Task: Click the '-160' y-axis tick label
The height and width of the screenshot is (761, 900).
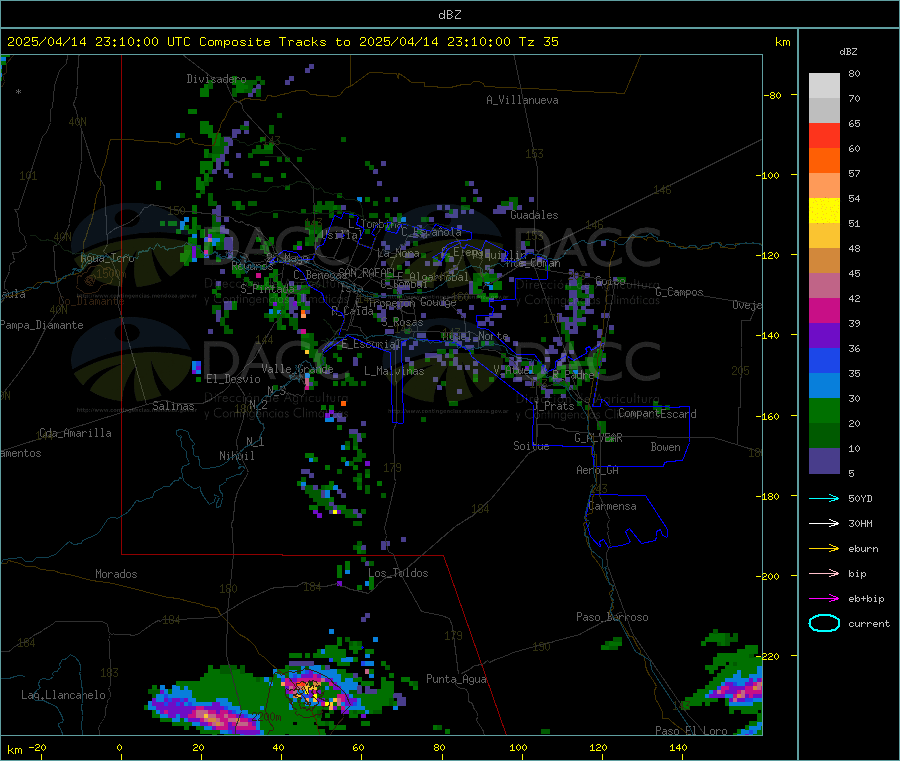Action: tap(767, 416)
